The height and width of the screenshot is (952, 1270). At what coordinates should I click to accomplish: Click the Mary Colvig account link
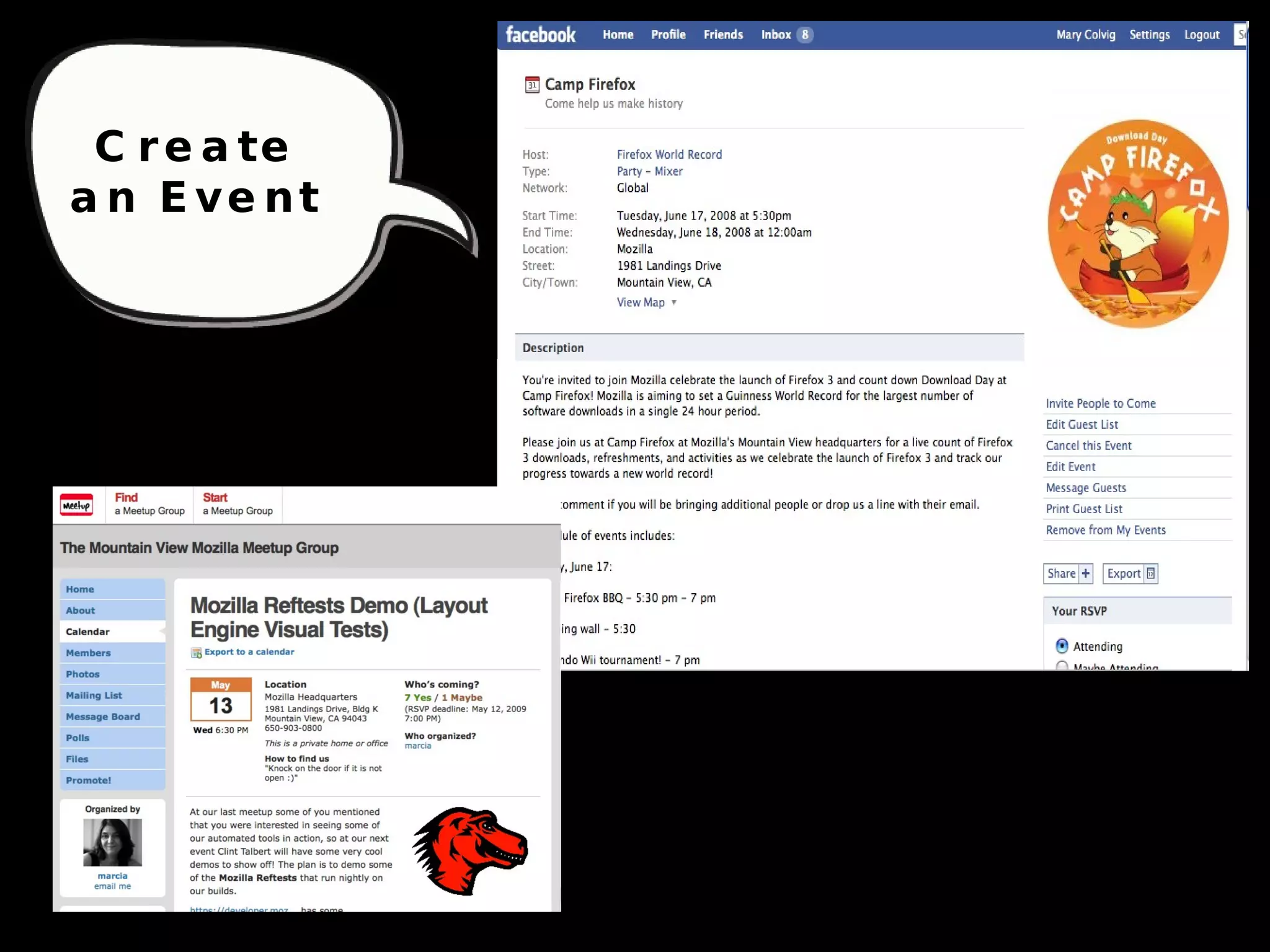(1086, 35)
